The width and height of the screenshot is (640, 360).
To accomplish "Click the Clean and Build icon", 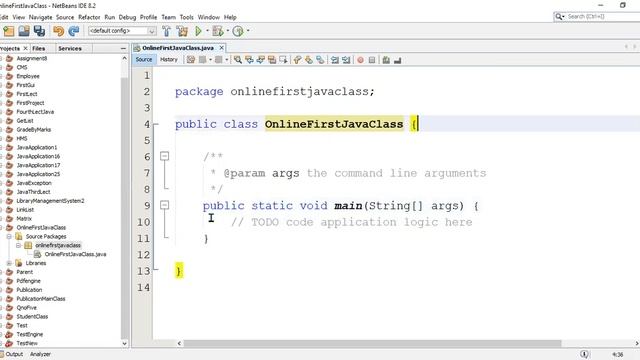I will click(182, 31).
